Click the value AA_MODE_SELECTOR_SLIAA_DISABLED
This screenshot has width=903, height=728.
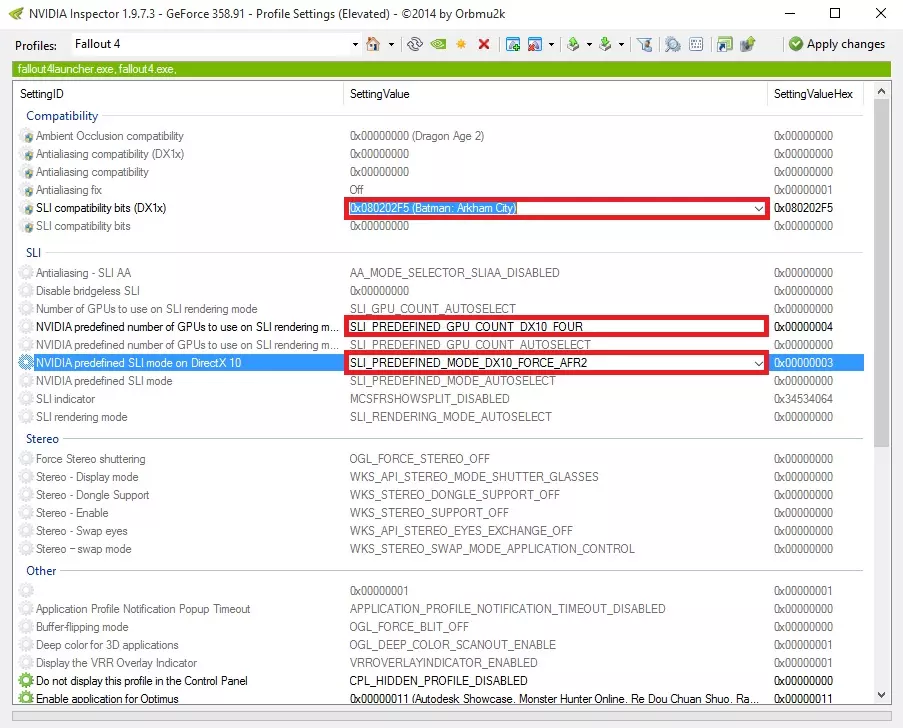(454, 272)
